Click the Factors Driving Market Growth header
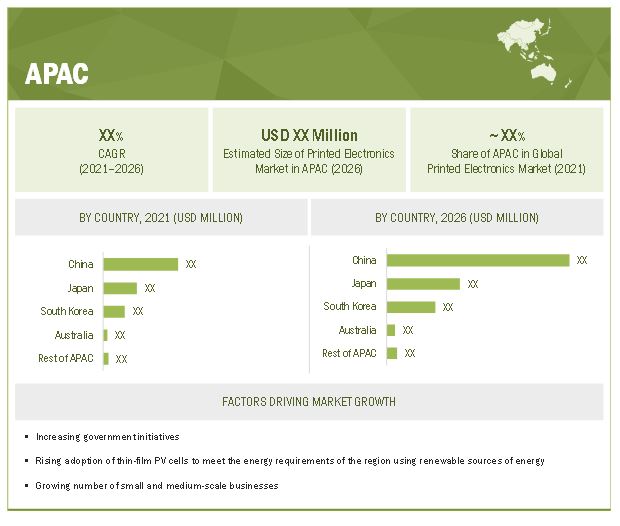 [309, 401]
